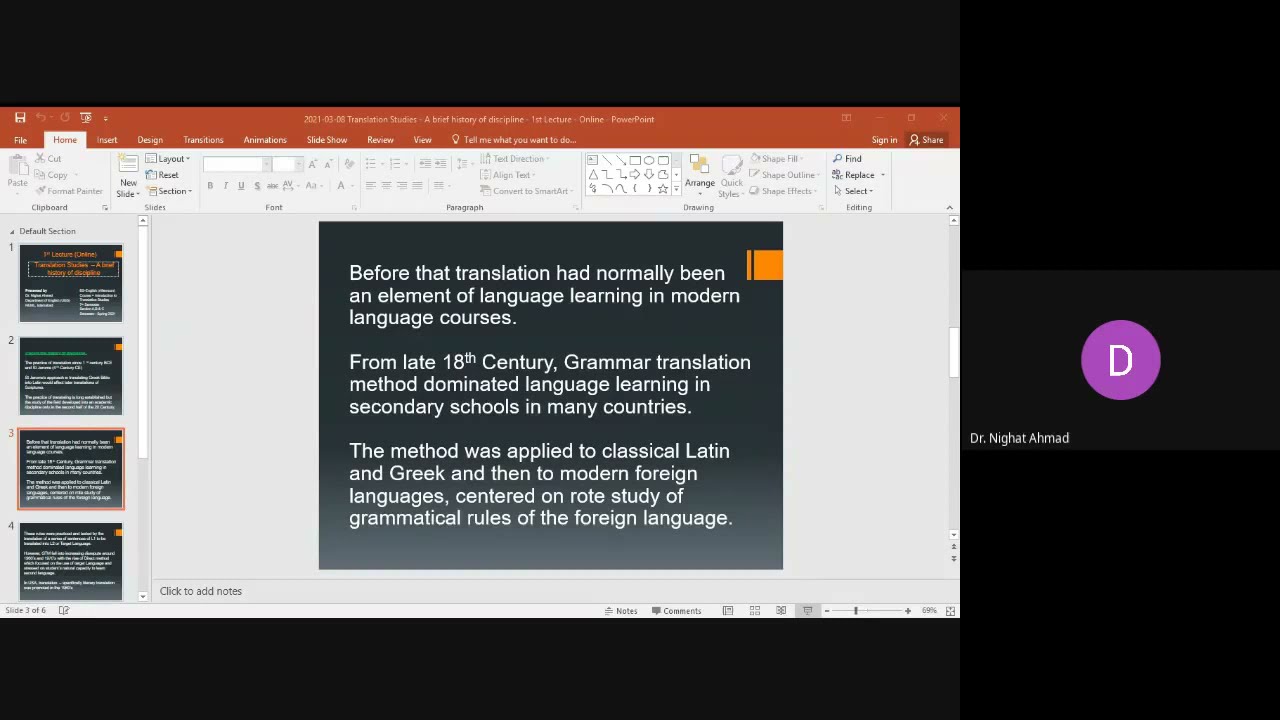
Task: Toggle Align Left paragraph alignment
Action: (x=370, y=186)
